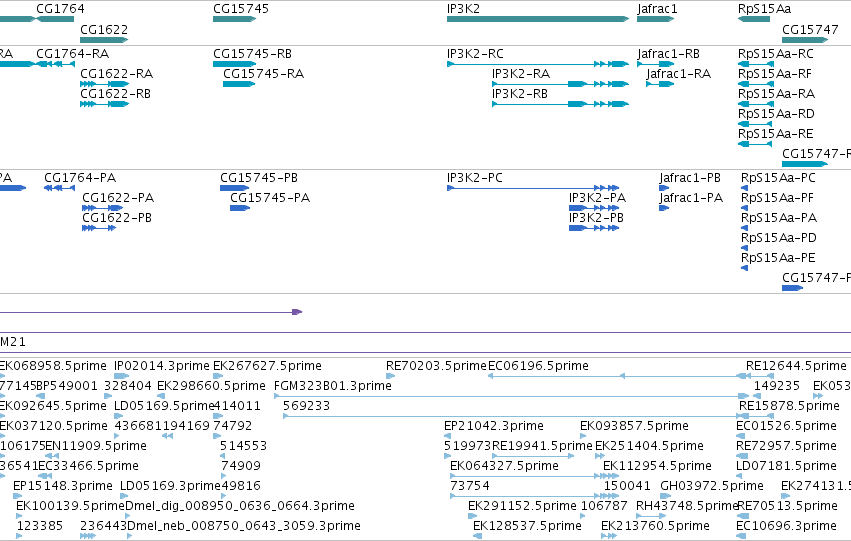Viewport: 851px width, 541px height.
Task: Click the EK064327.5prime EST label
Action: click(504, 466)
